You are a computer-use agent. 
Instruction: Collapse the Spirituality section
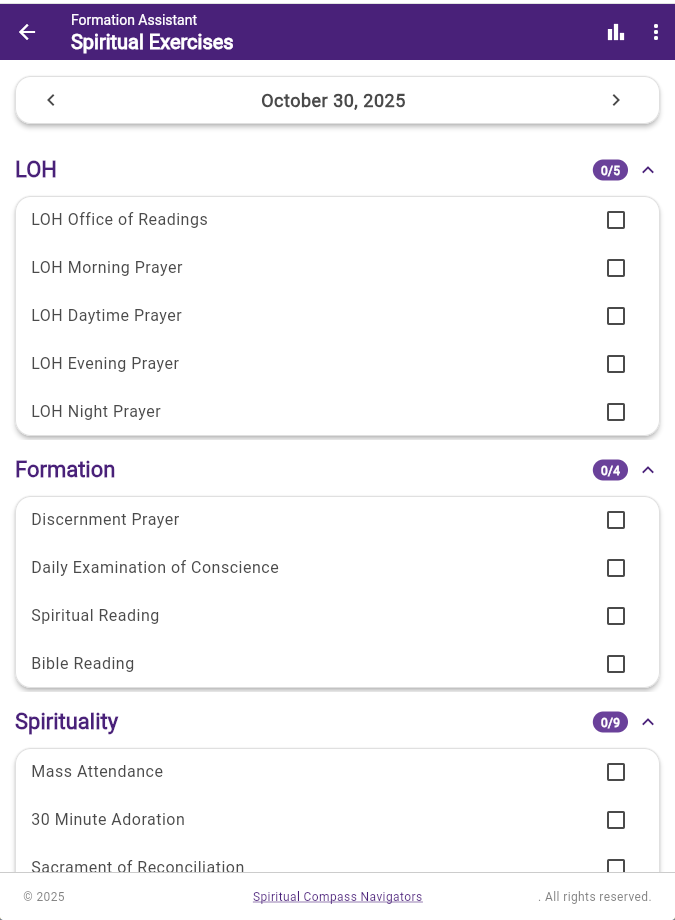tap(648, 722)
